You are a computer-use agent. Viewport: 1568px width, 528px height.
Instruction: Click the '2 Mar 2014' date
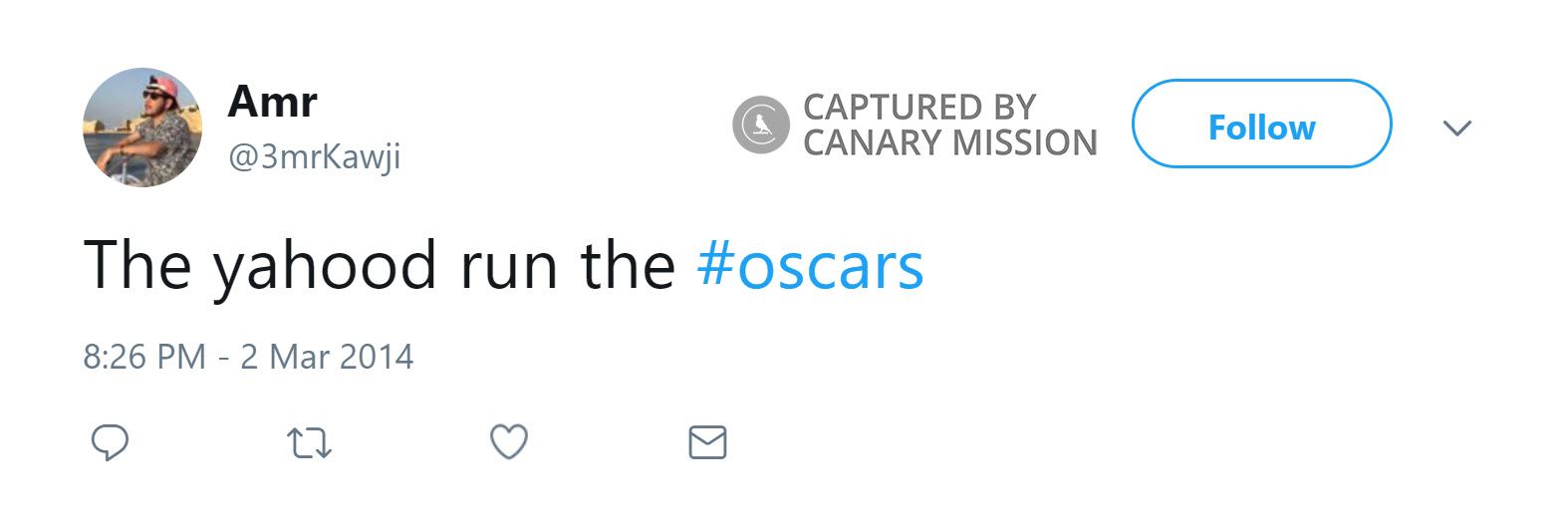tap(327, 357)
